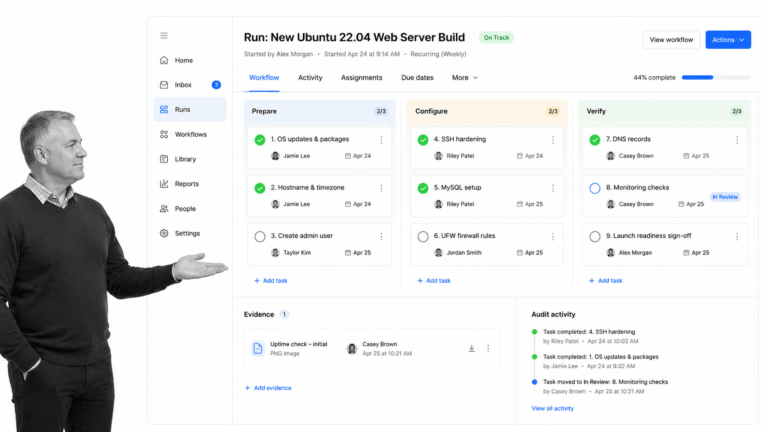
Task: Mark 3. Create admin user complete
Action: point(260,237)
